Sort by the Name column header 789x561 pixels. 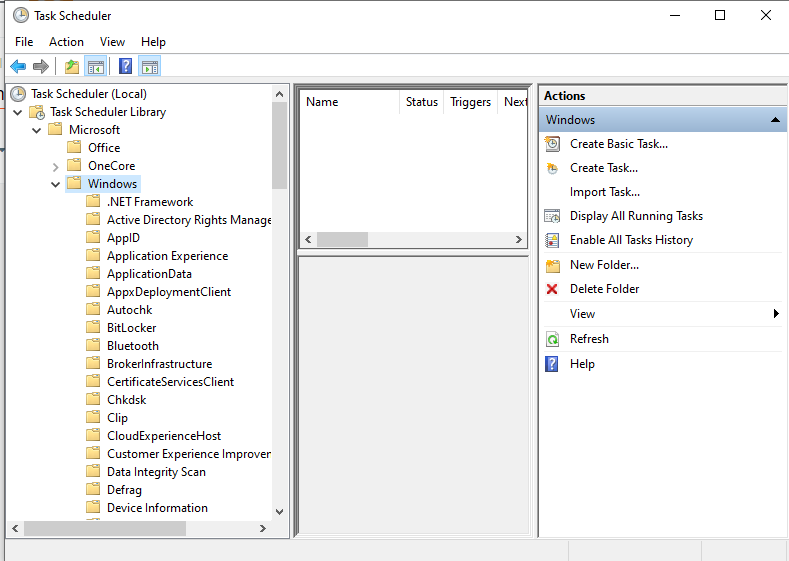[350, 102]
